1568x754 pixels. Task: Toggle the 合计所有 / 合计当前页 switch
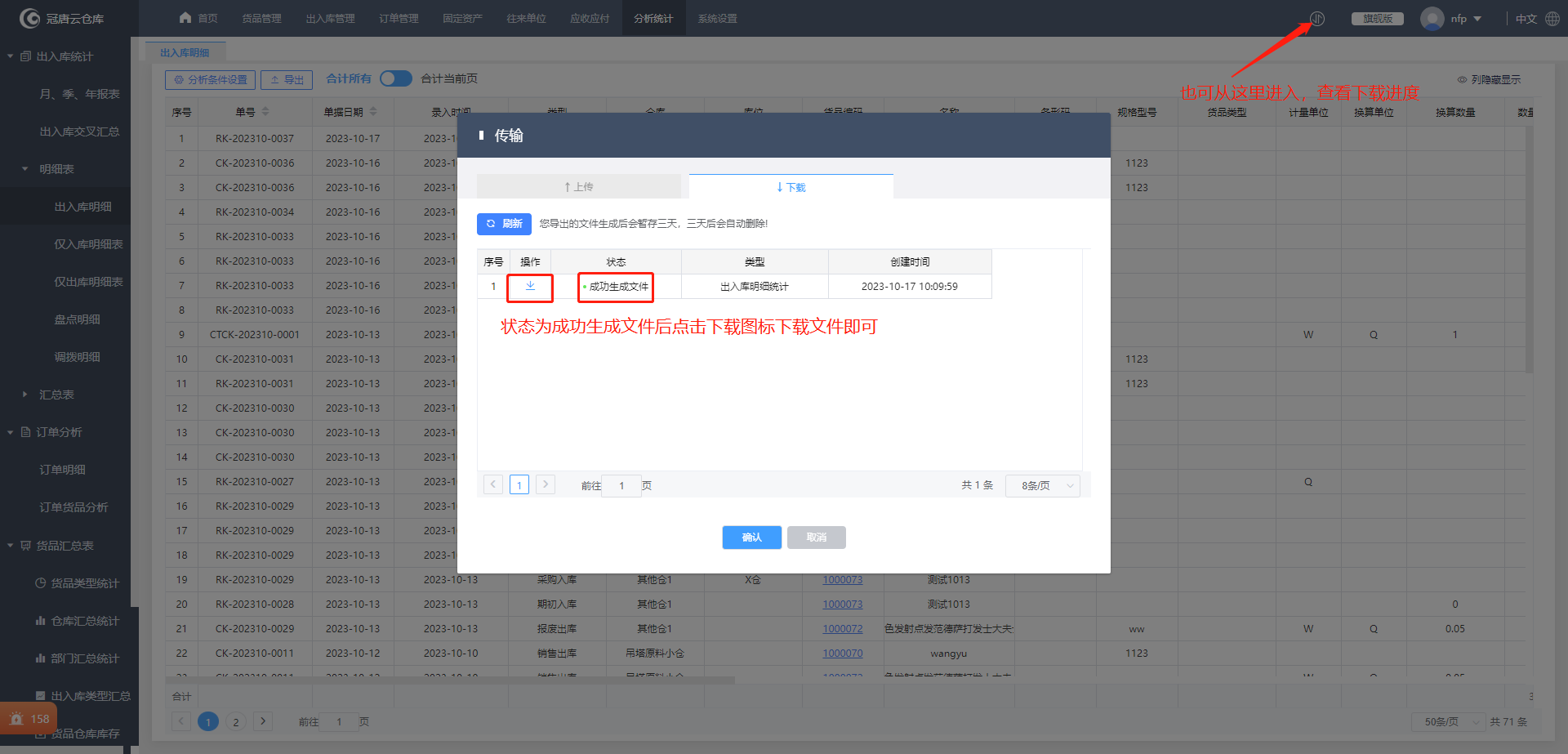[396, 78]
